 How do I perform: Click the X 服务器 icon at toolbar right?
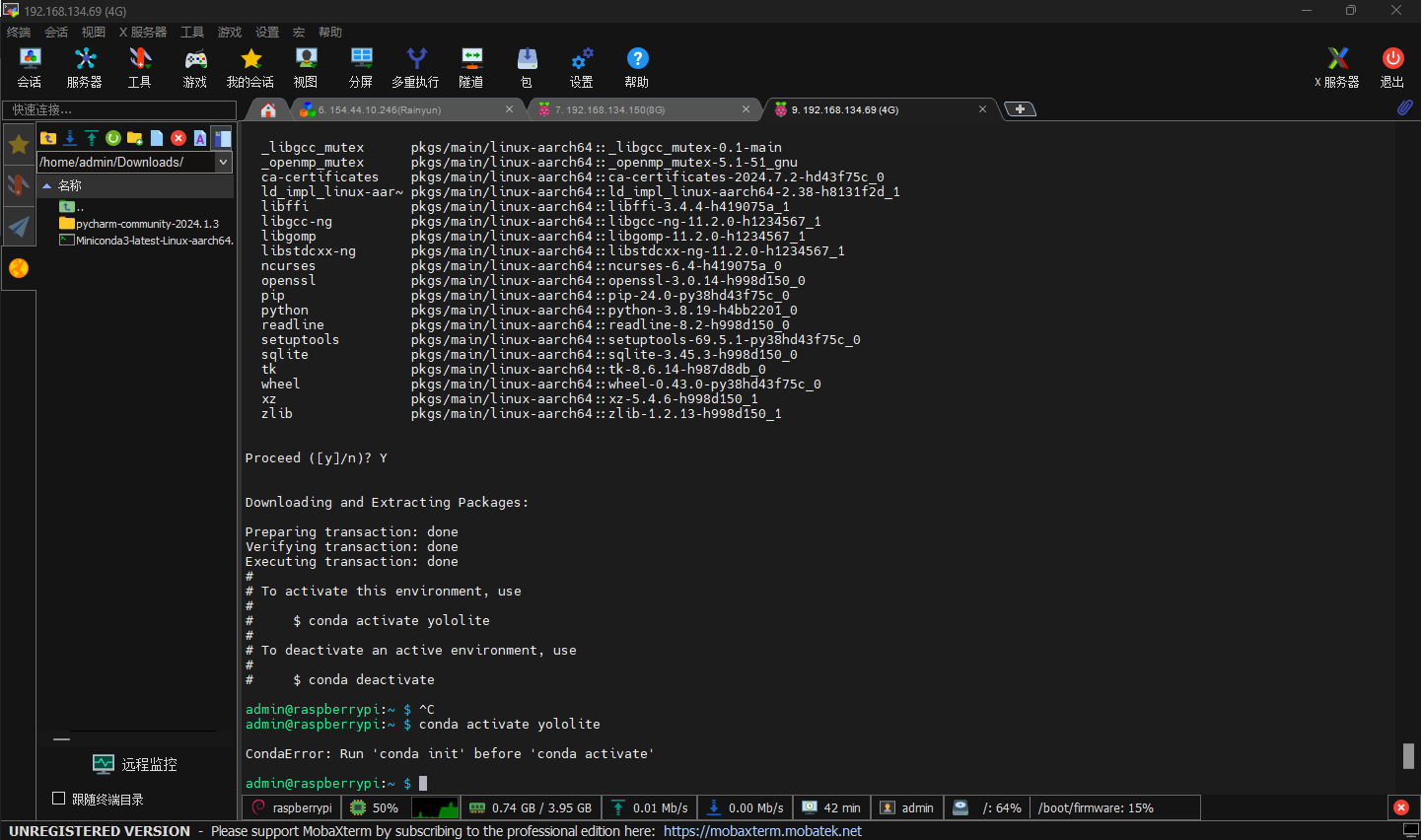(x=1337, y=68)
